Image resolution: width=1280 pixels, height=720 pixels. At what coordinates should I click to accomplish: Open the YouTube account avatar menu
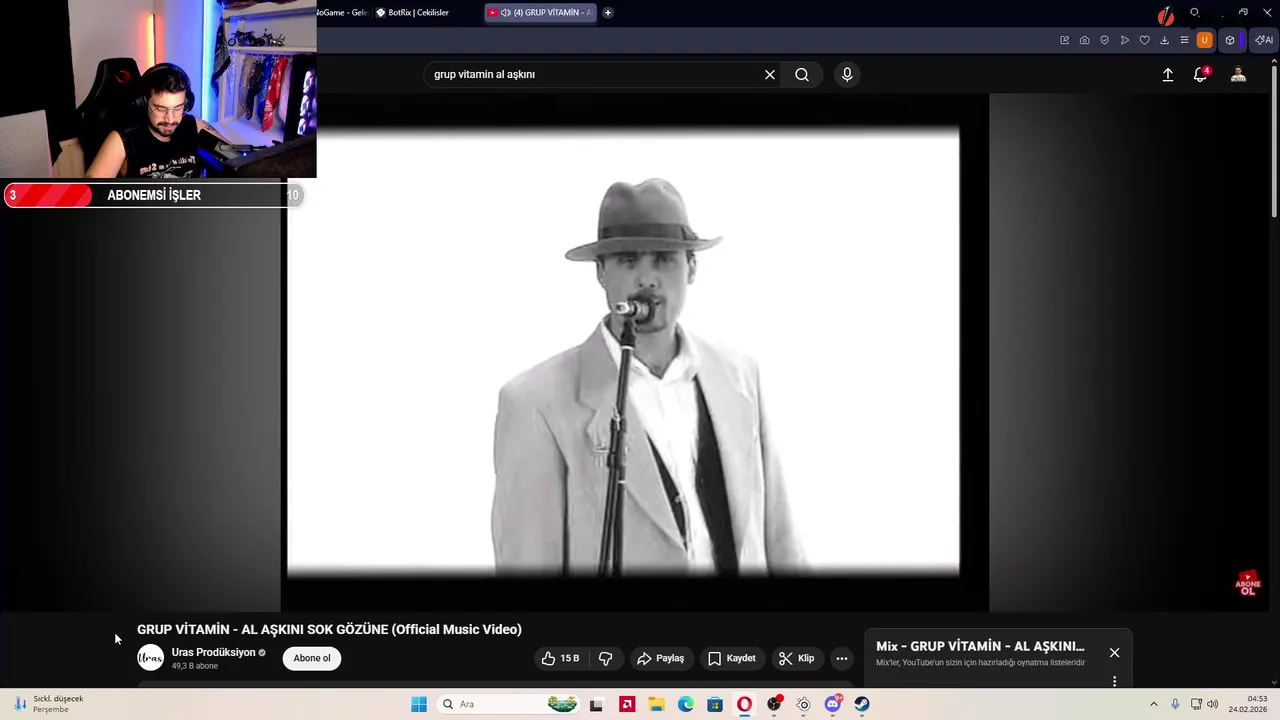coord(1238,74)
